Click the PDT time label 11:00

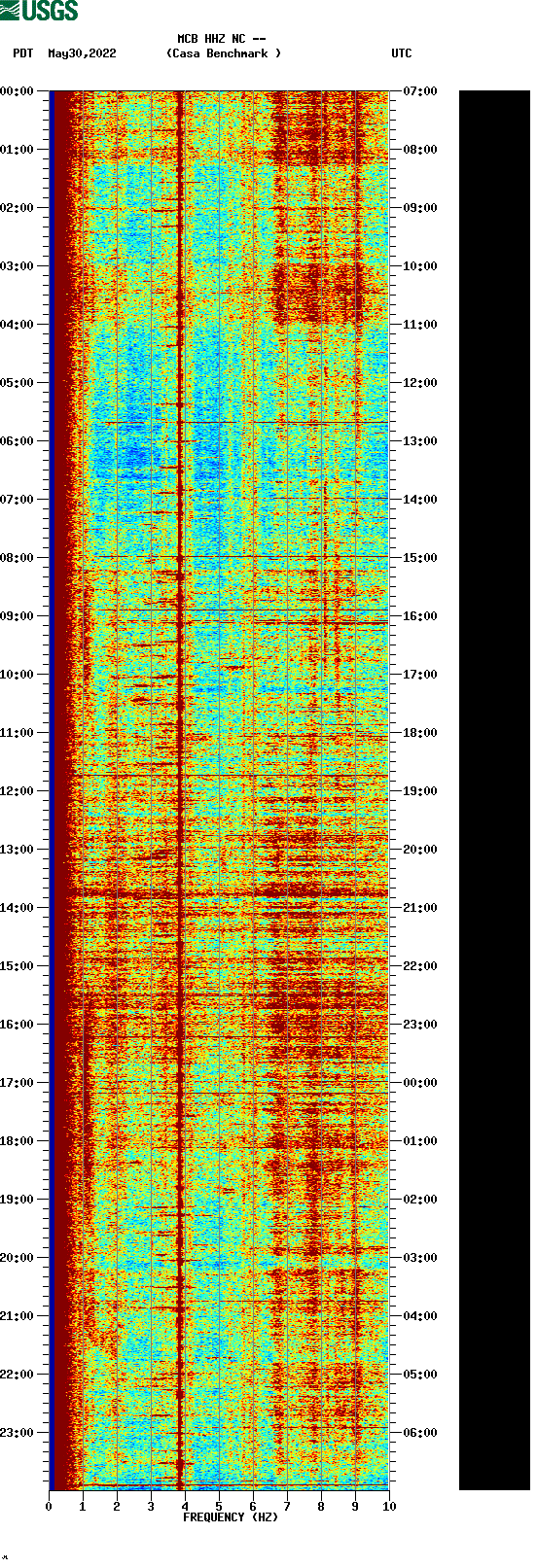(18, 733)
